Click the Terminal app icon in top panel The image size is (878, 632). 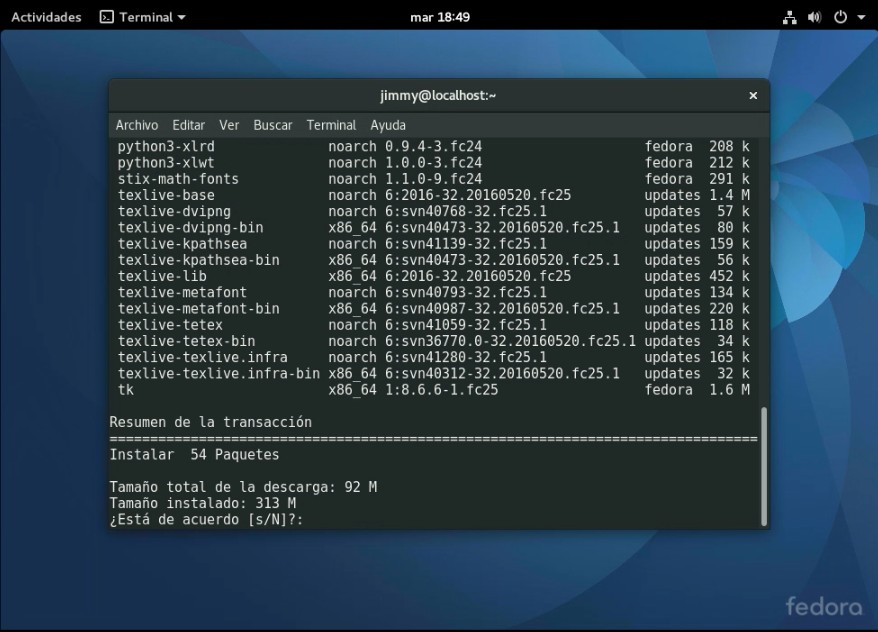(107, 17)
